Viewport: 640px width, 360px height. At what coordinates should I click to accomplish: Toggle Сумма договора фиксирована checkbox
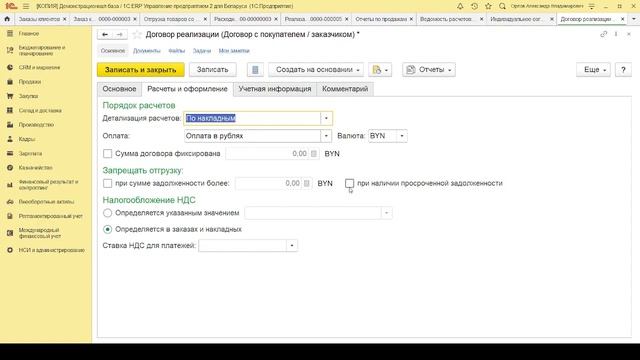[x=107, y=153]
